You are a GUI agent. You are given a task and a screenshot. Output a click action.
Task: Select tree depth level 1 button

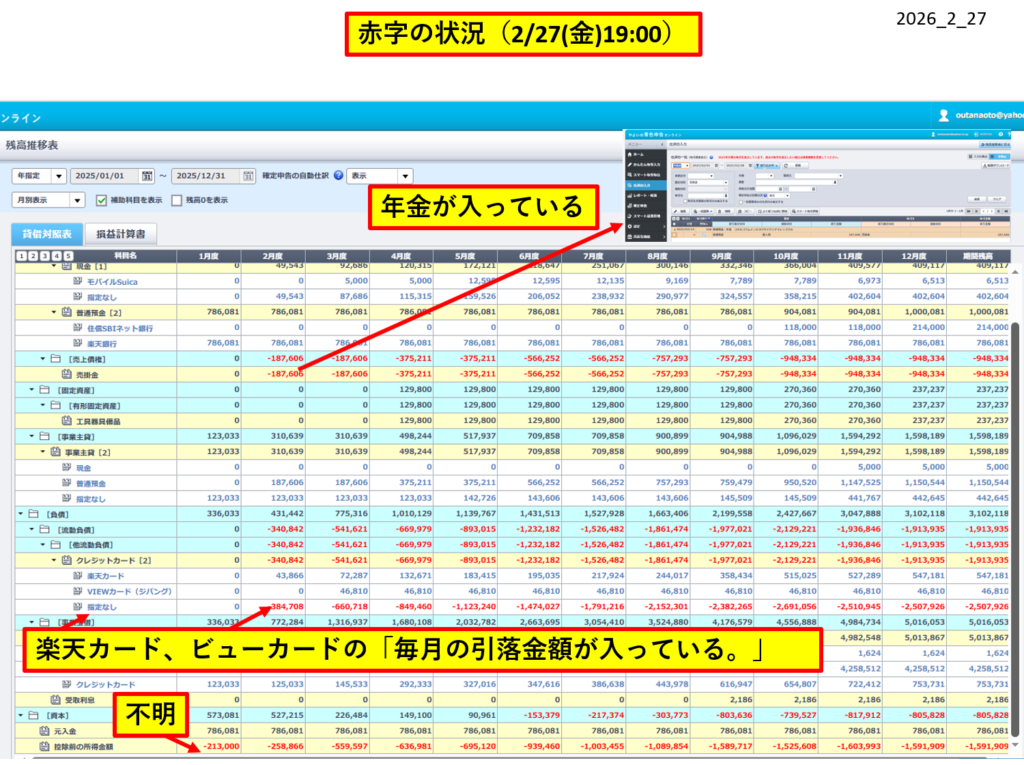coord(21,256)
